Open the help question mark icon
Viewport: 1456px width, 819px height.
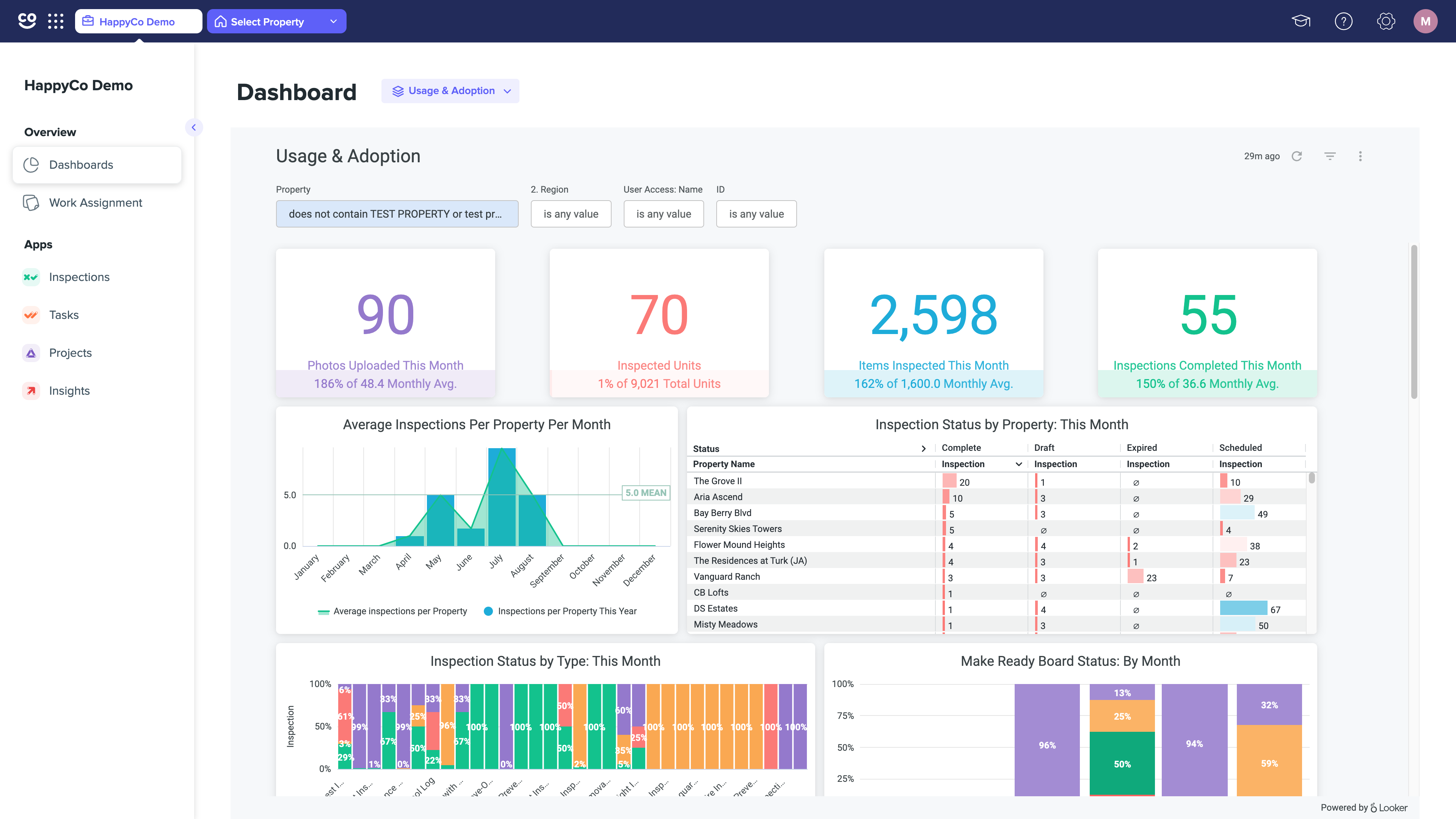point(1343,22)
